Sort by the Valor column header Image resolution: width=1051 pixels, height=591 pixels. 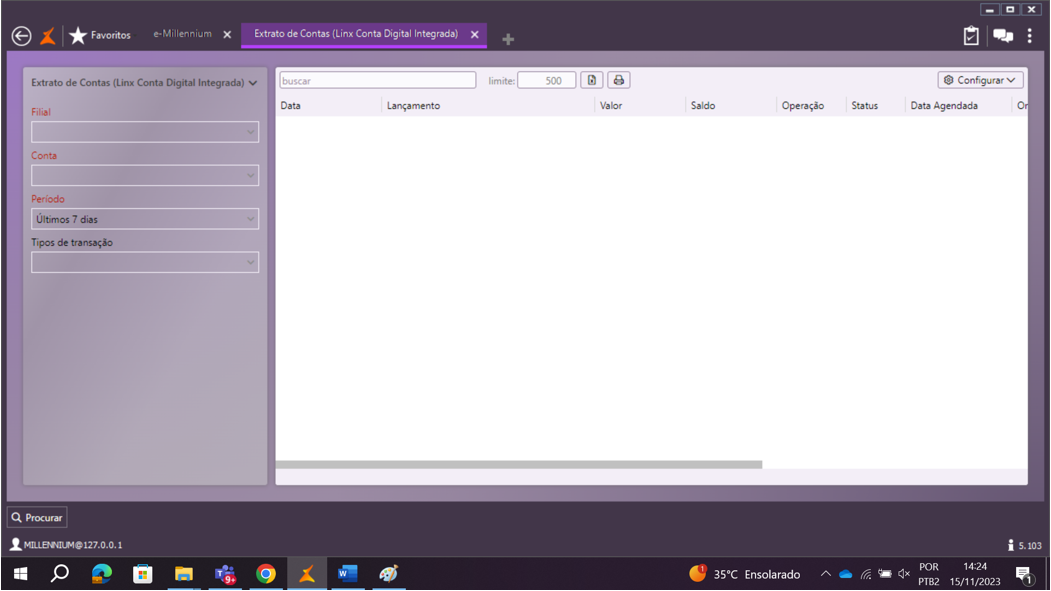coord(611,106)
